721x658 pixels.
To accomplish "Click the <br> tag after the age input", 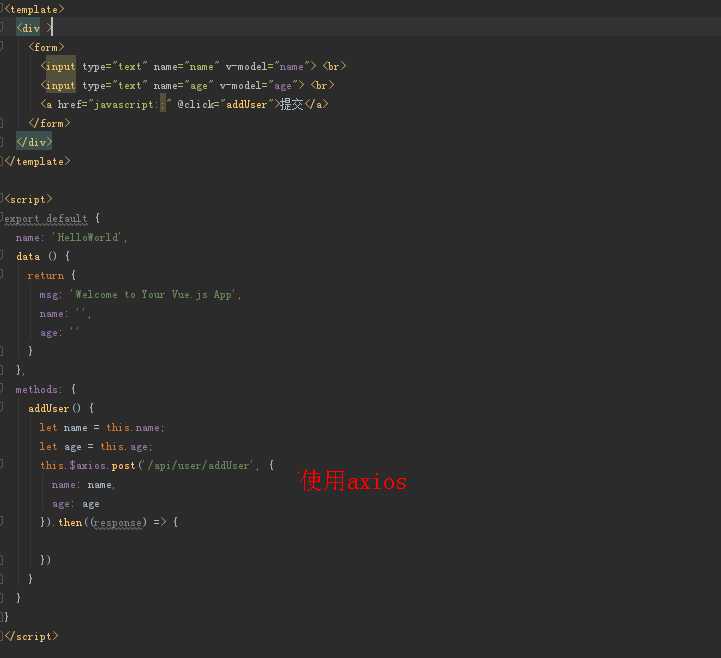I will tap(322, 85).
